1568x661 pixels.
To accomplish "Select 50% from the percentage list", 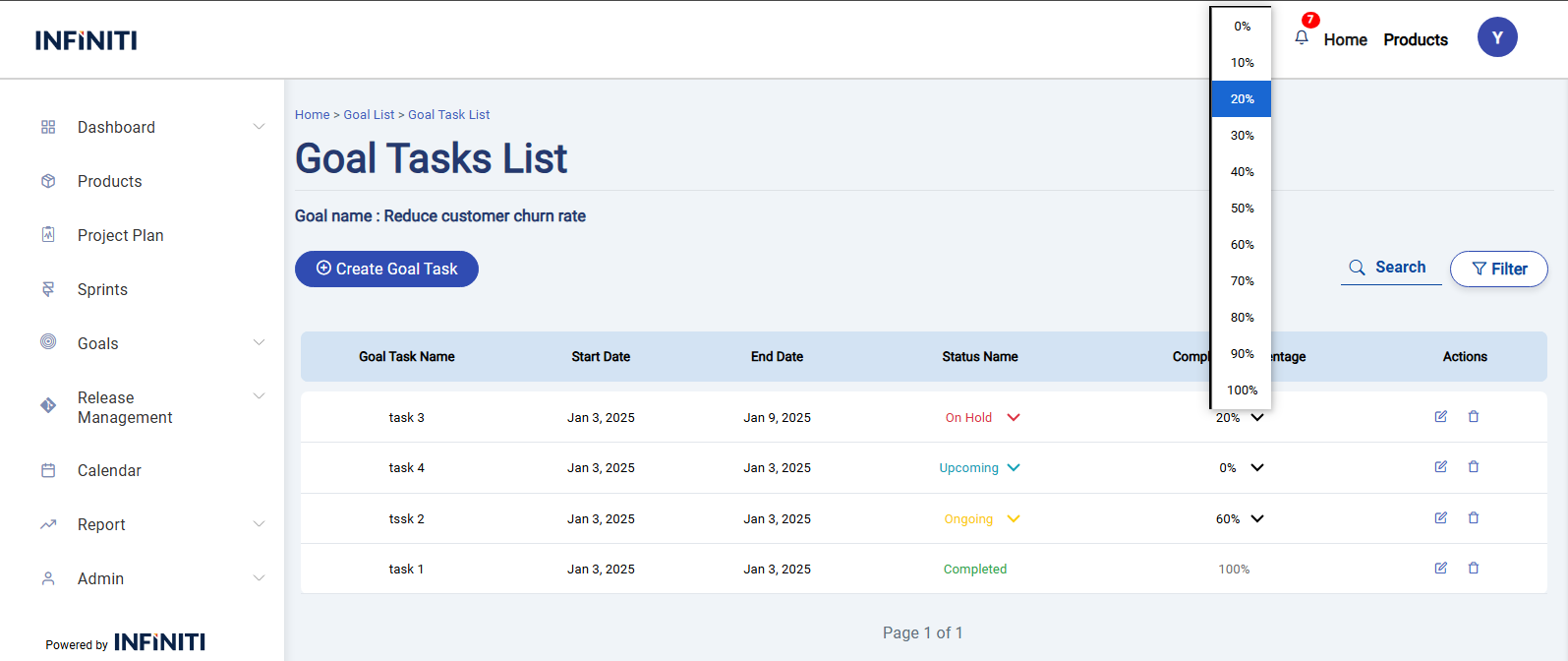I will pyautogui.click(x=1242, y=209).
